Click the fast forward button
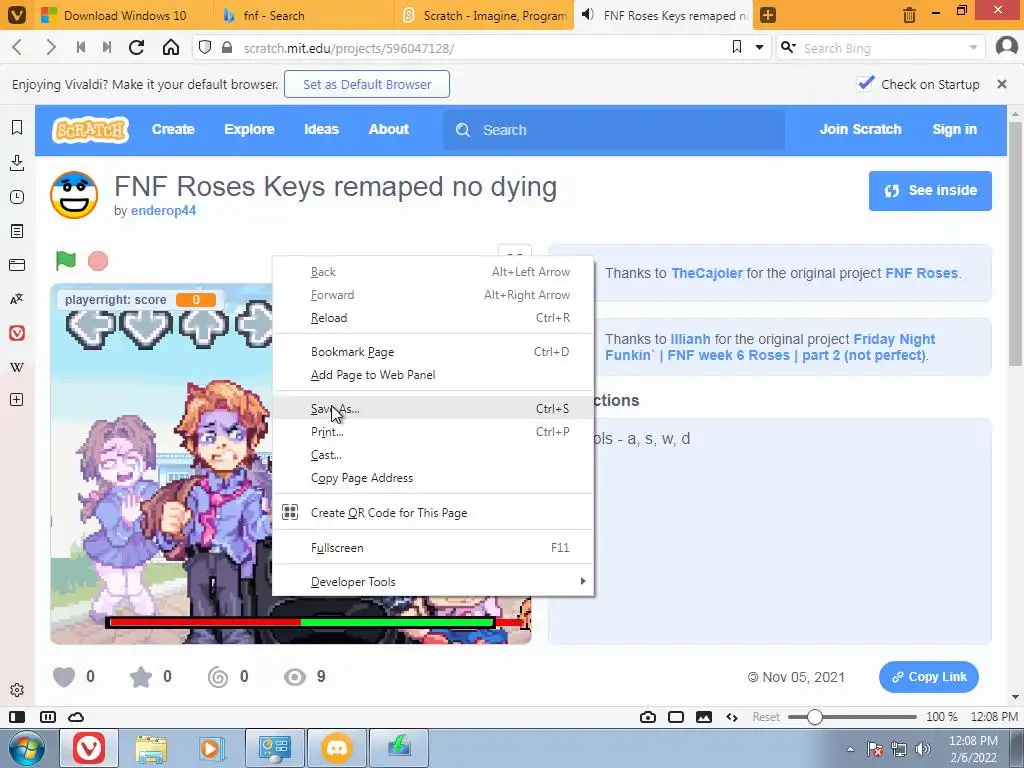 coord(107,47)
